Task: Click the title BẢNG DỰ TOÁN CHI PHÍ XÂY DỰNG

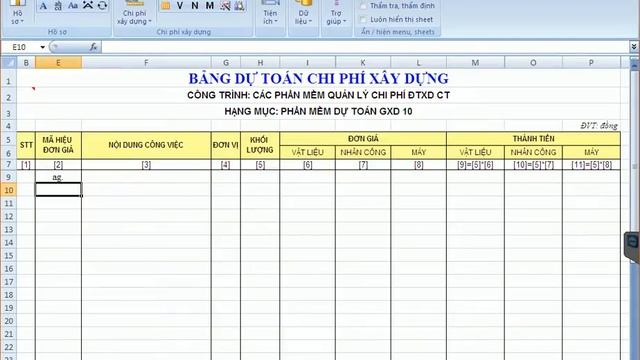Action: 318,78
